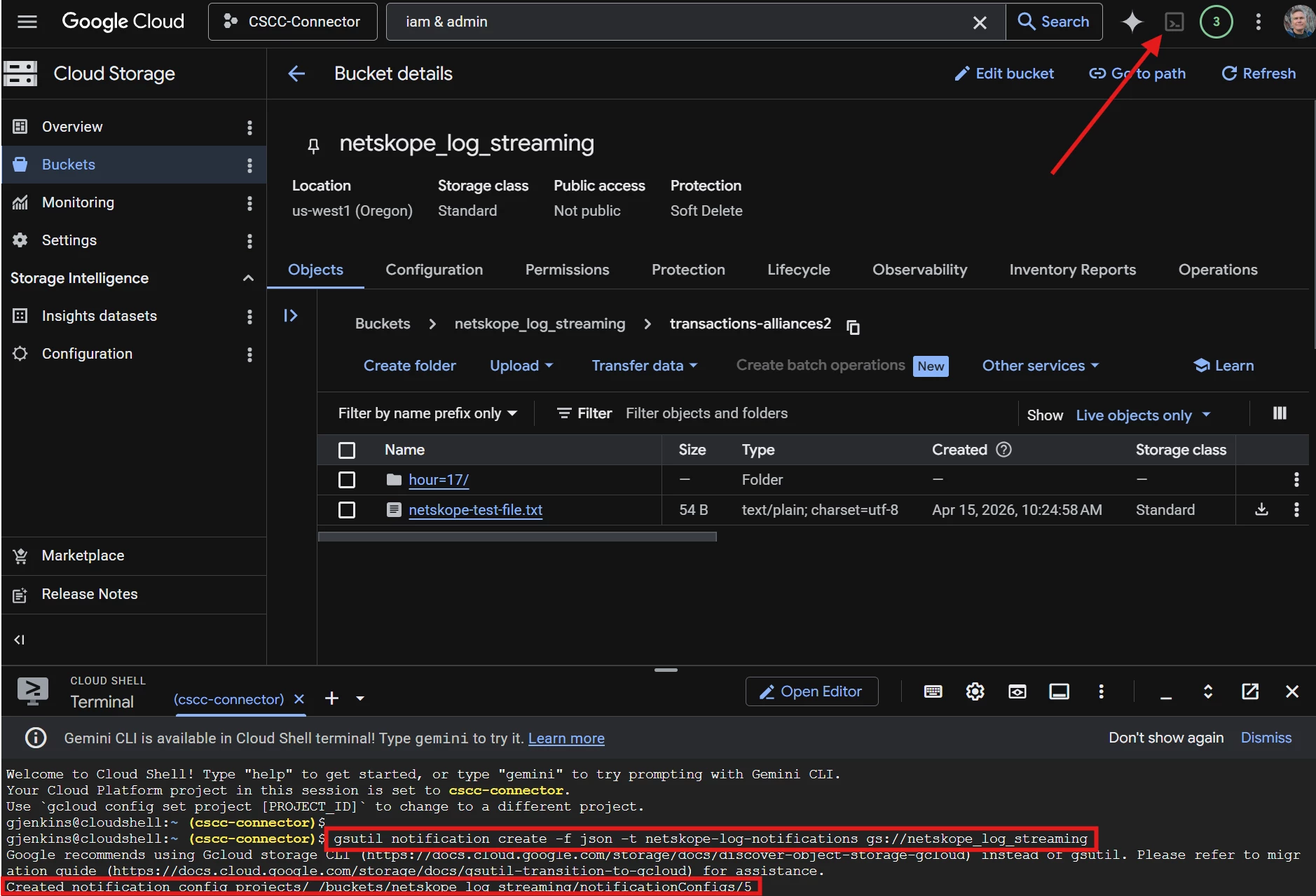Open more options for Buckets nav item

249,165
